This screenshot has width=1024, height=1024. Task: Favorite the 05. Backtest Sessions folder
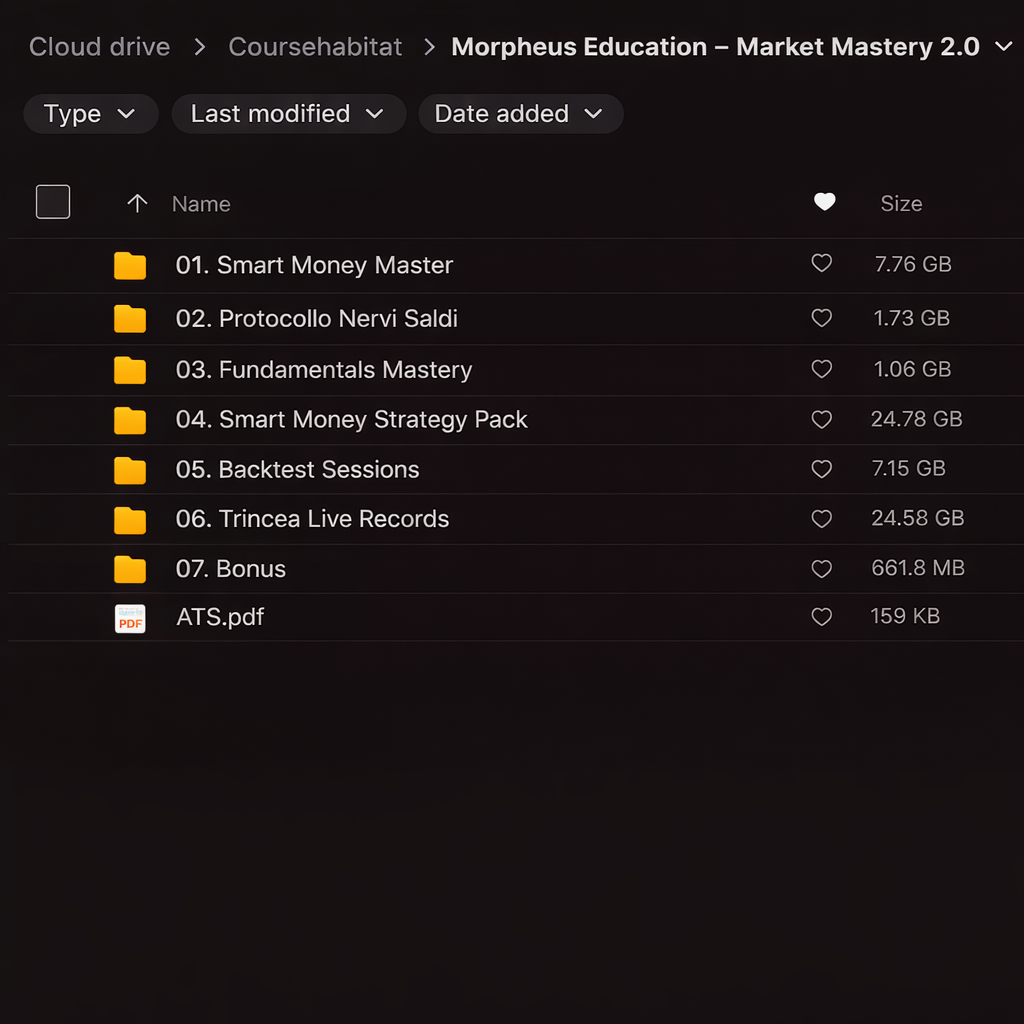click(x=821, y=469)
